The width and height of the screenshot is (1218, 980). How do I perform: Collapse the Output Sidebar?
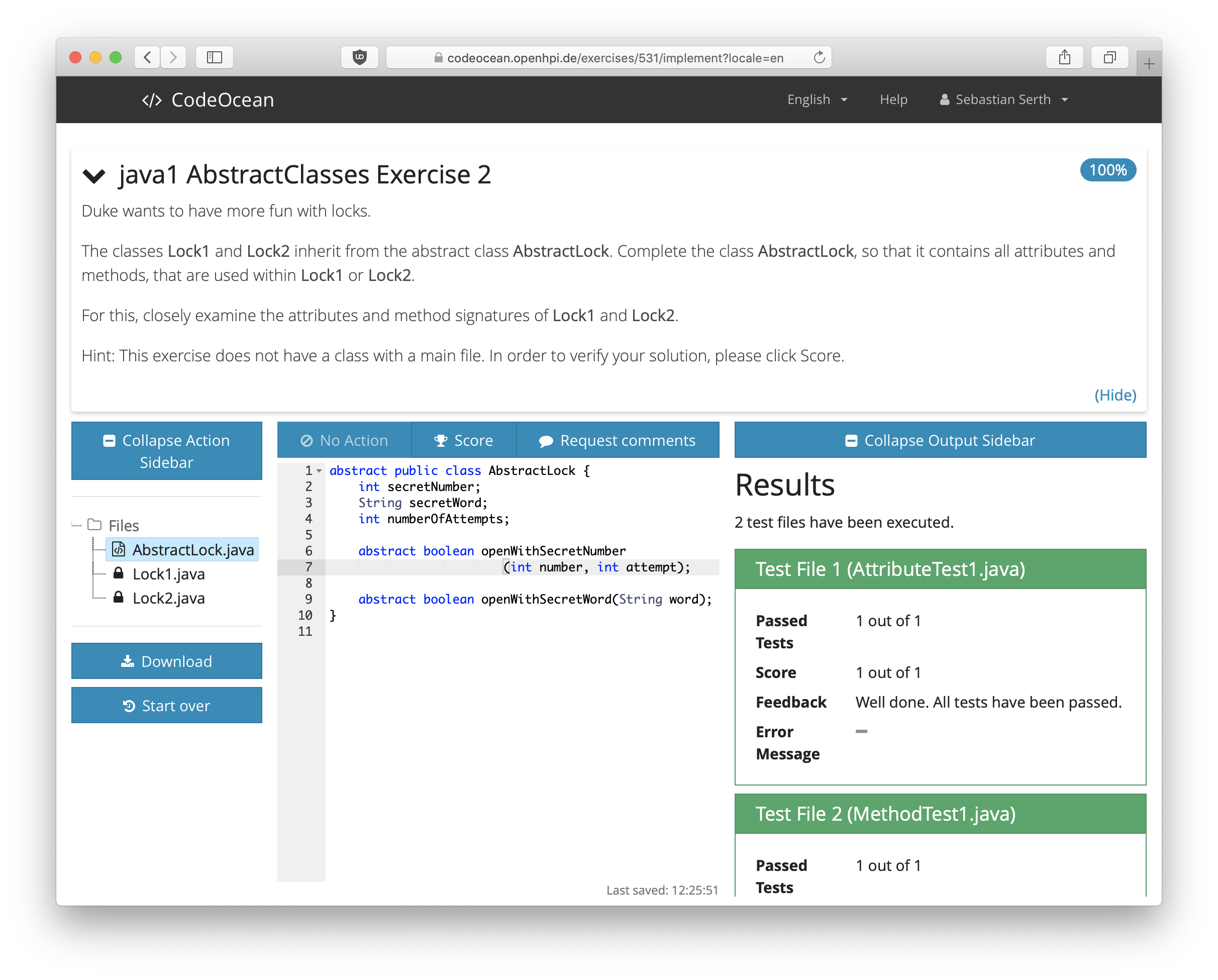(x=940, y=440)
